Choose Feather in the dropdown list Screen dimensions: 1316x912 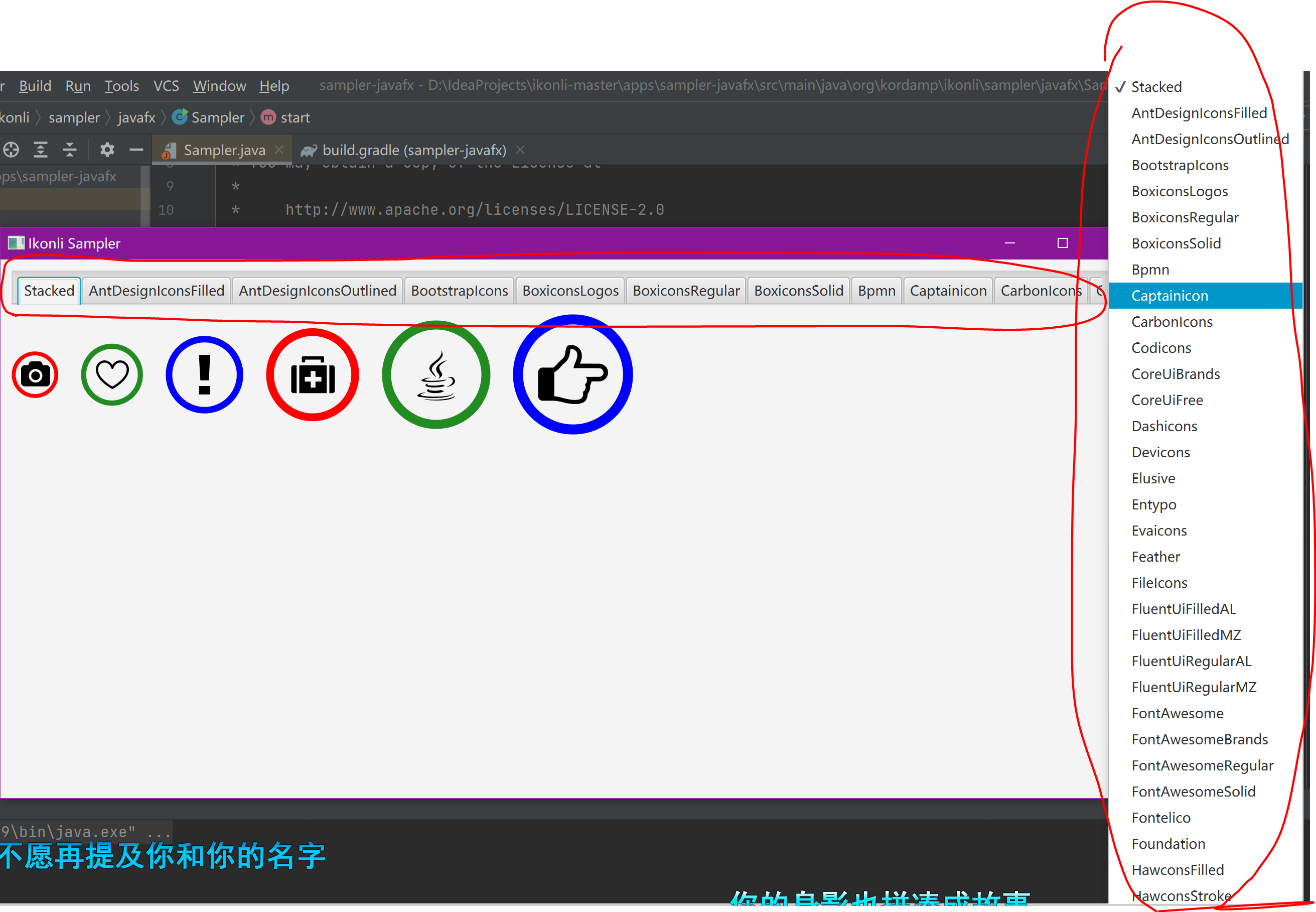tap(1205, 557)
